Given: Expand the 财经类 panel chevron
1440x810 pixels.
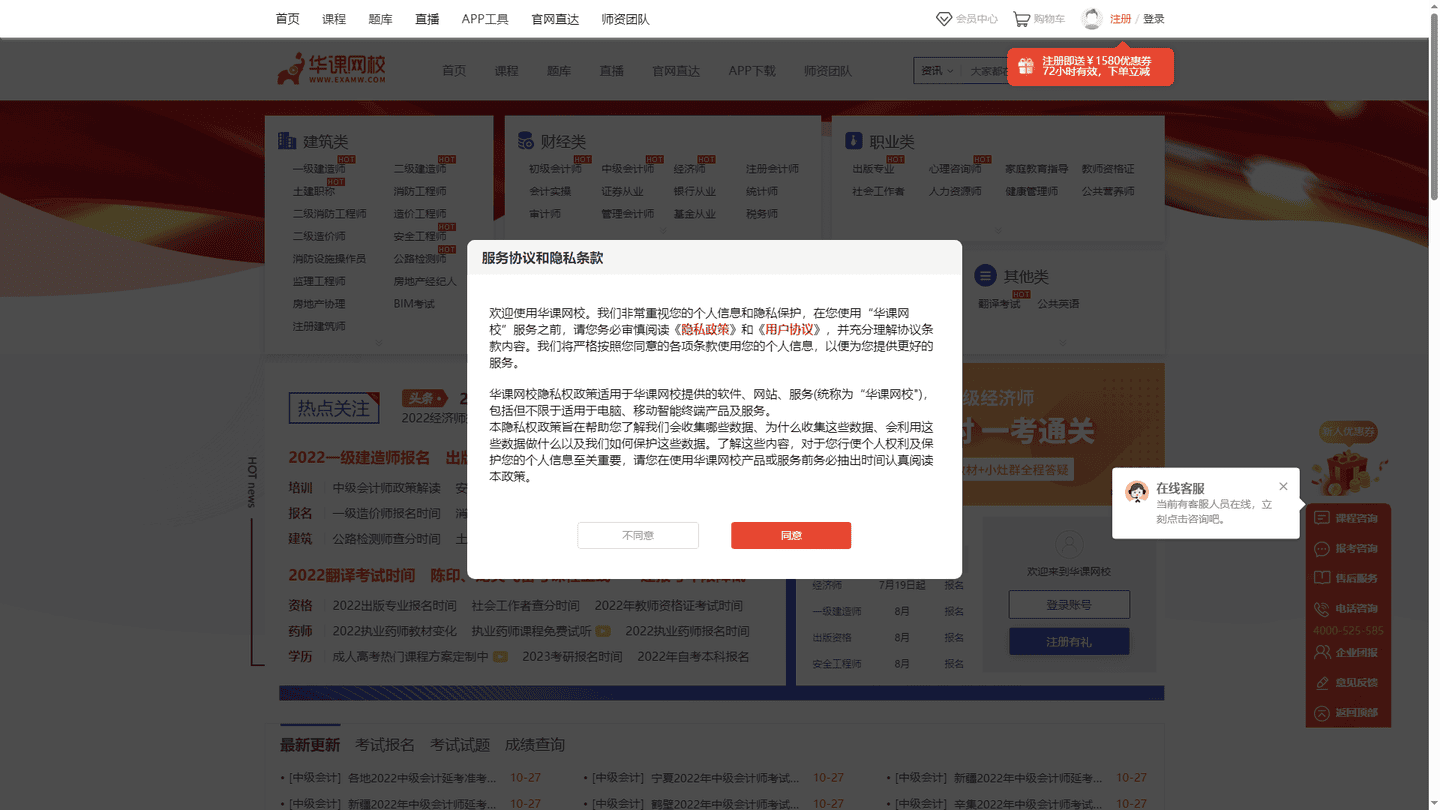Looking at the screenshot, I should (x=662, y=232).
